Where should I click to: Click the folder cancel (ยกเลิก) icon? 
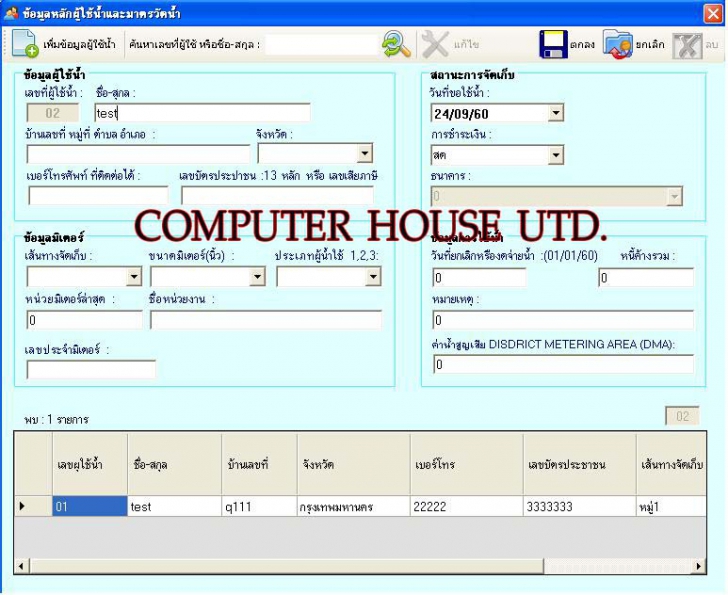point(618,45)
